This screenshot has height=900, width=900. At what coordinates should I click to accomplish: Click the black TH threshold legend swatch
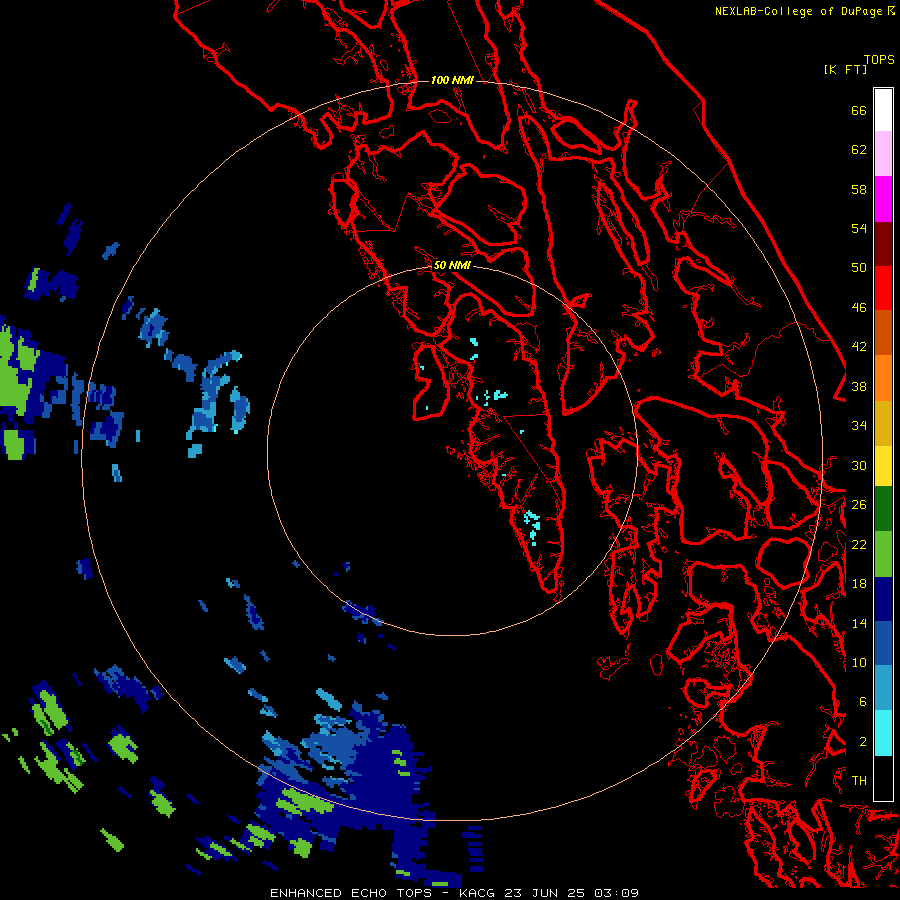(883, 778)
